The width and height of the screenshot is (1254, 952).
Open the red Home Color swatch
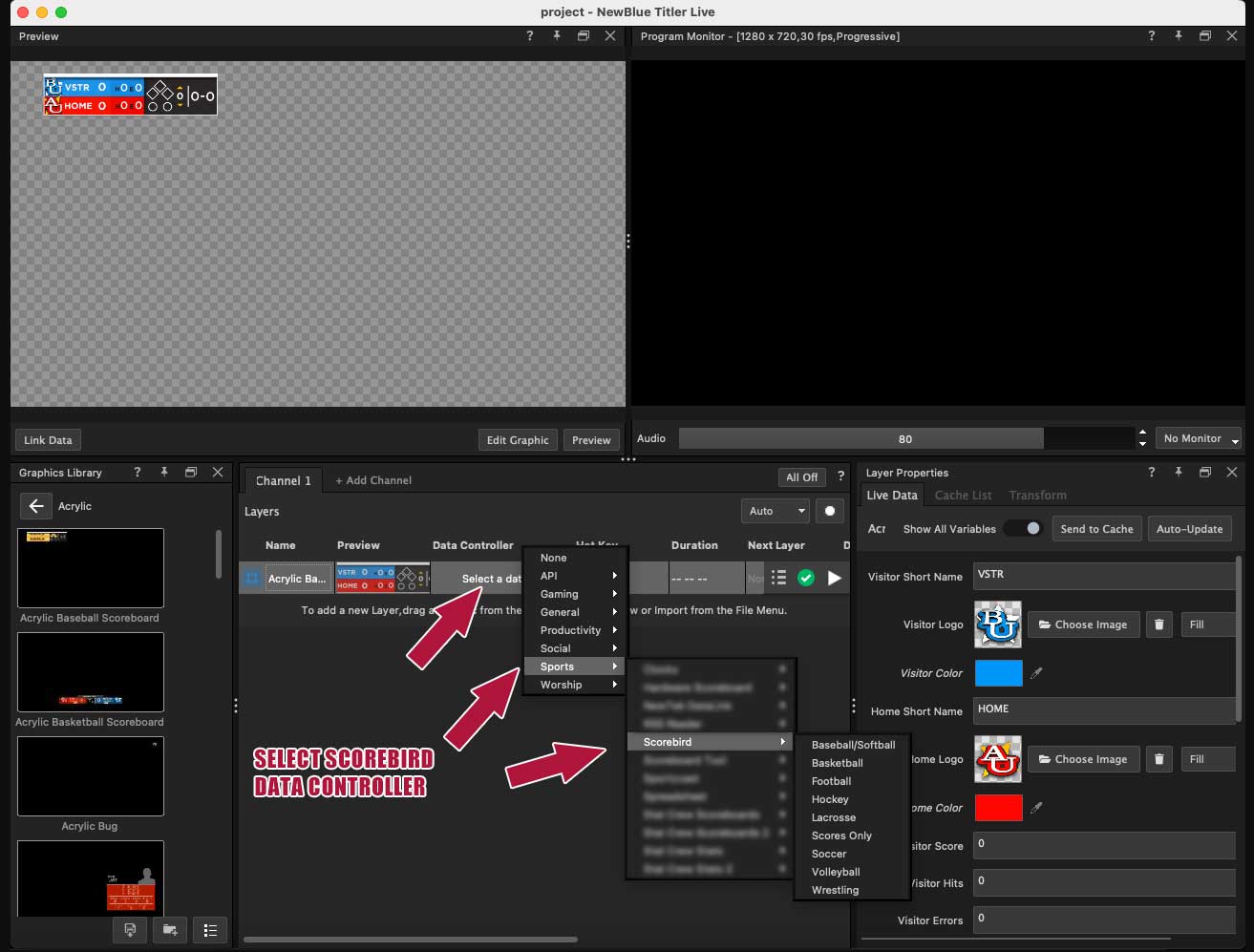pyautogui.click(x=998, y=808)
